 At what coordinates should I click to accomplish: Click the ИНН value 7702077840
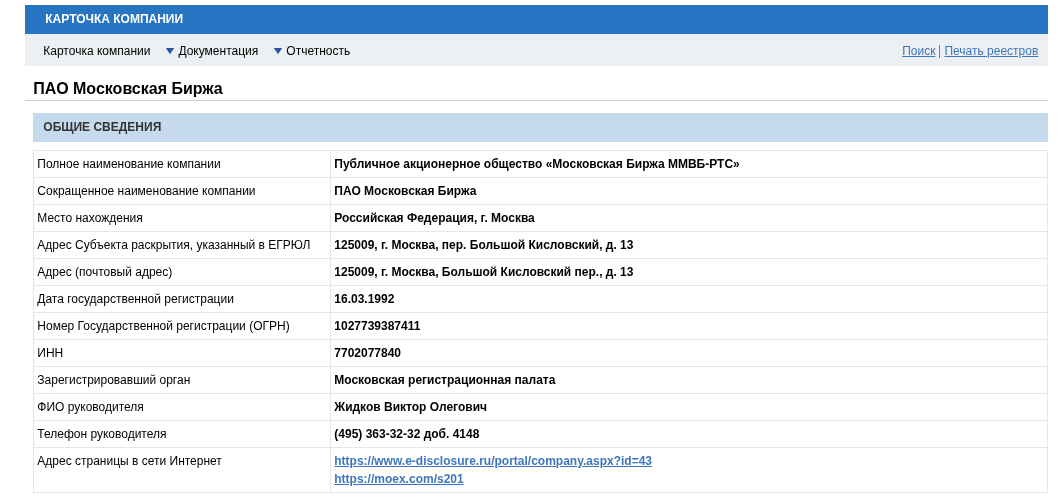(x=367, y=353)
